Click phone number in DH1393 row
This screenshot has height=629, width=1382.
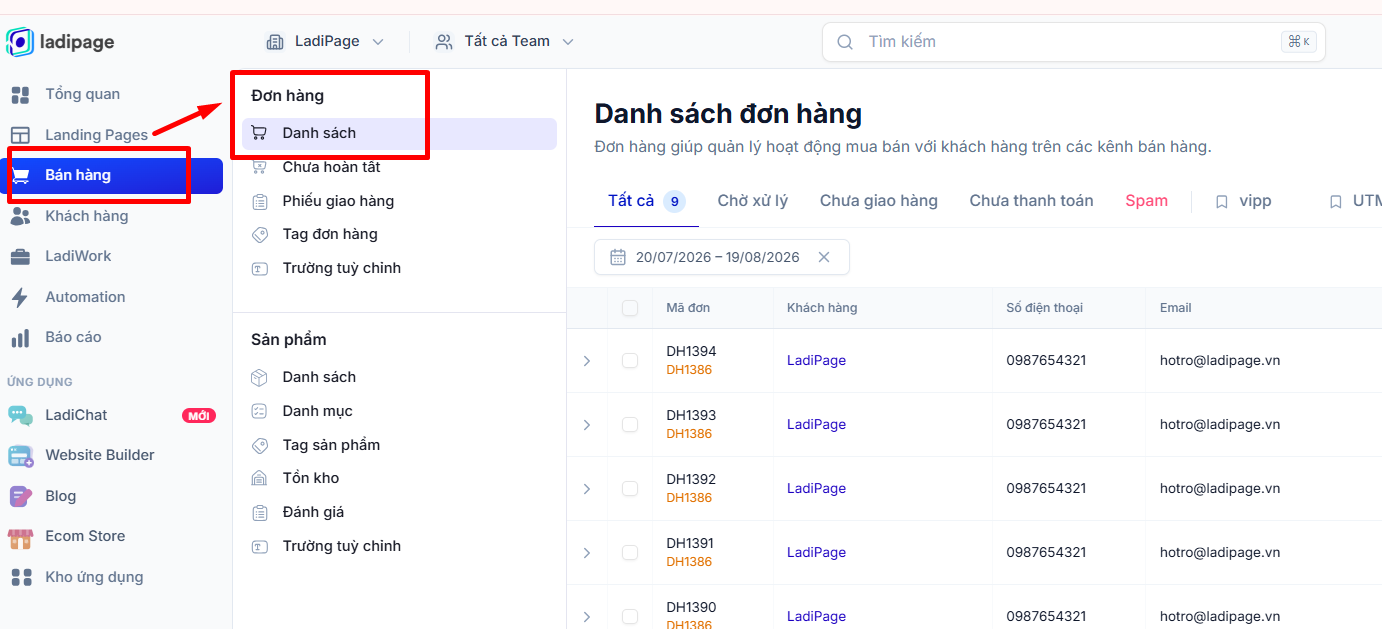click(1046, 425)
